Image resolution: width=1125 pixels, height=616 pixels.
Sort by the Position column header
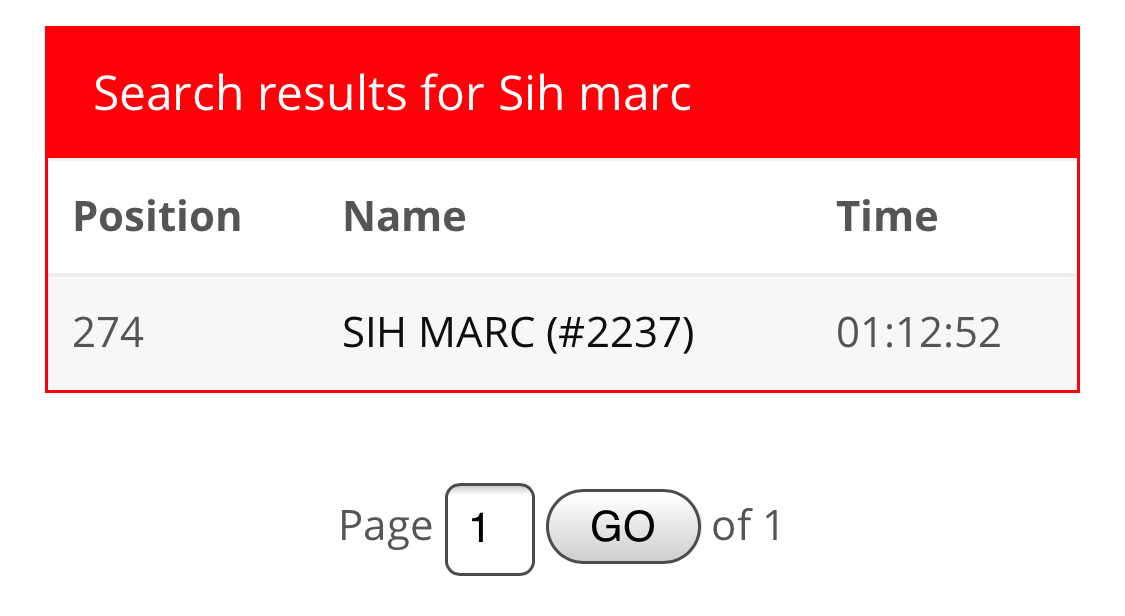click(157, 217)
